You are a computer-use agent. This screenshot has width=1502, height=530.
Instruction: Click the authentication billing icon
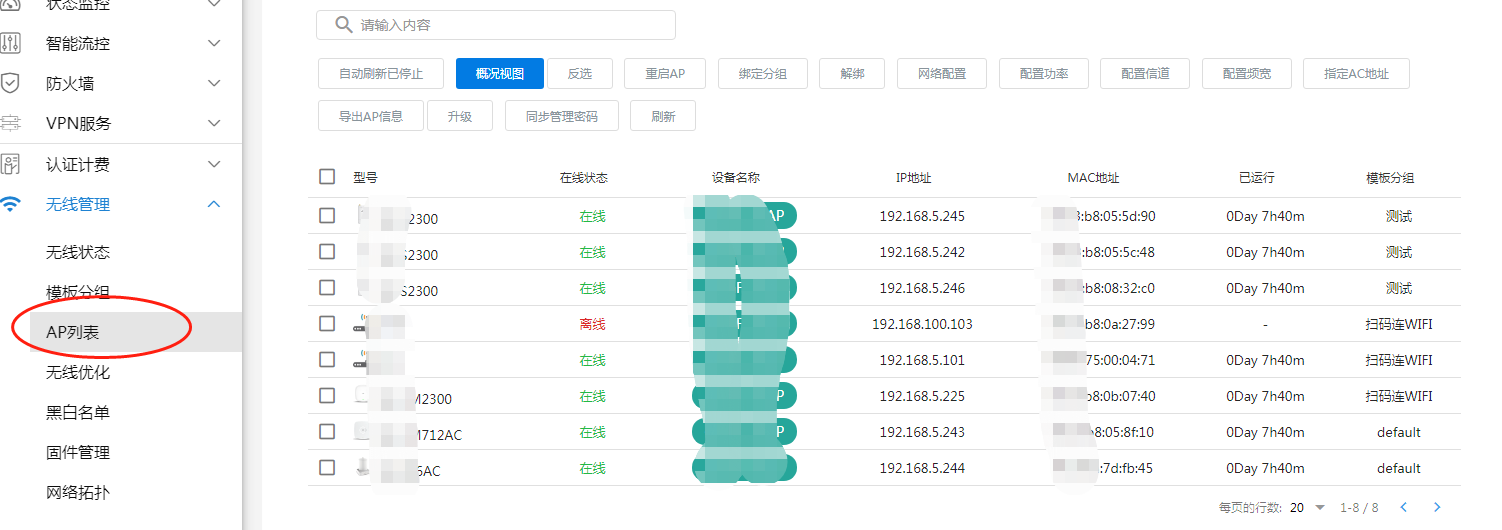click(x=11, y=164)
